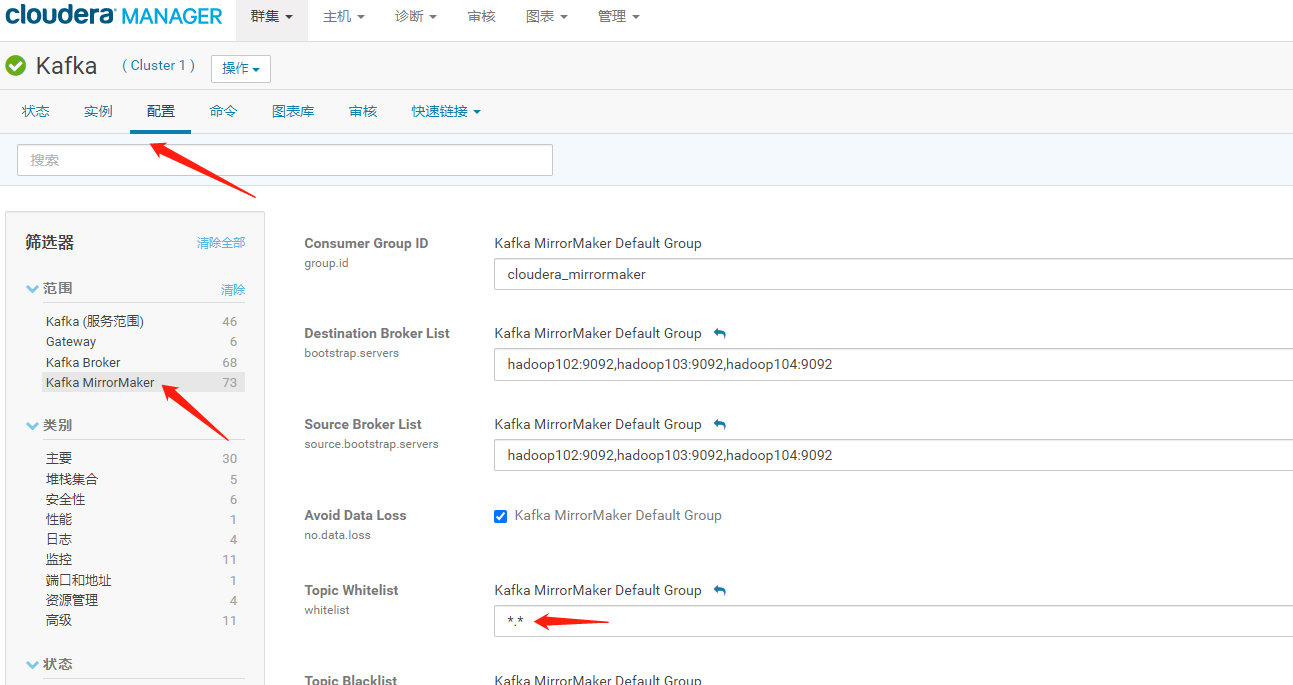Screen dimensions: 1293x685
Task: Click the Destination Broker List input field
Action: coord(893,364)
